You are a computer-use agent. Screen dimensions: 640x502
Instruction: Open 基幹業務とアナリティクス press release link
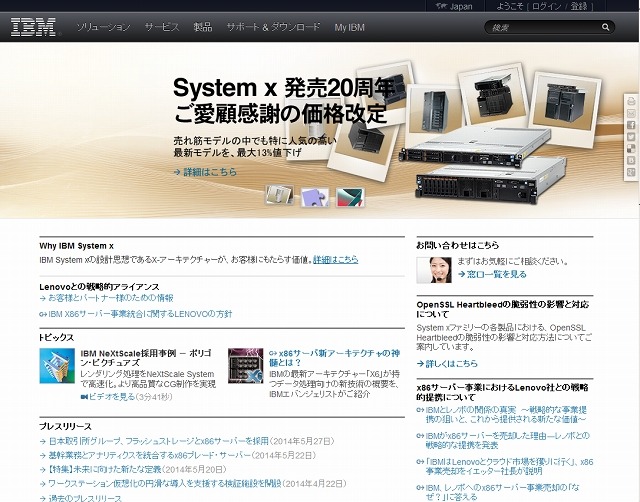coord(149,455)
